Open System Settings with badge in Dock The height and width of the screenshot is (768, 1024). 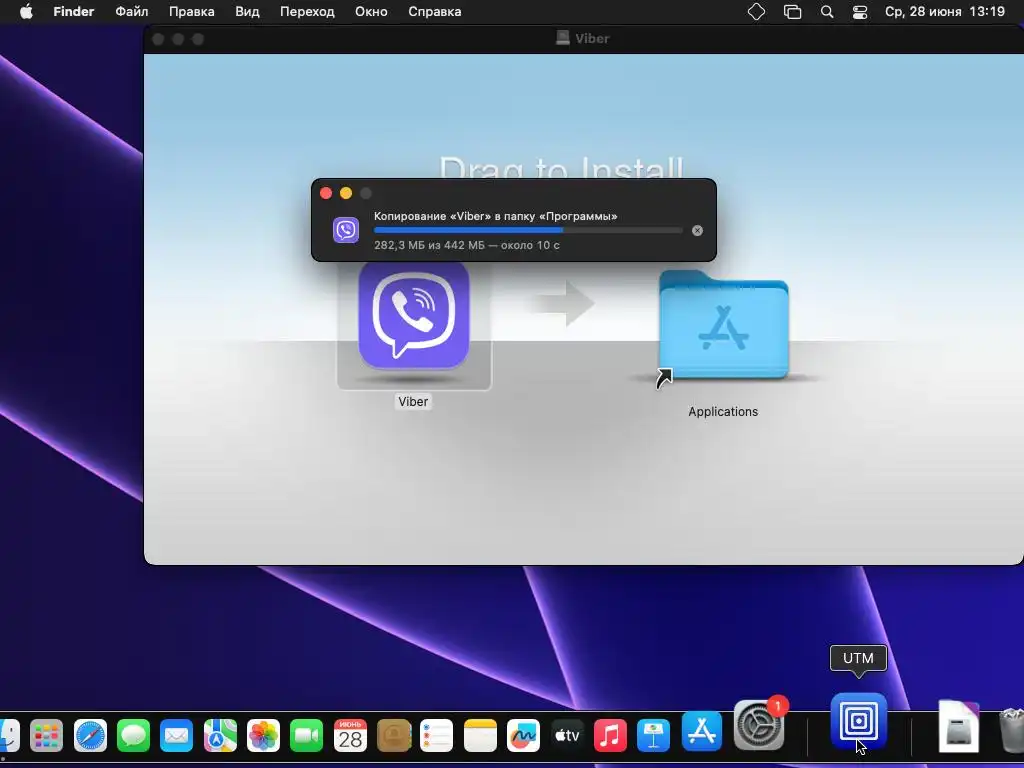pos(760,725)
